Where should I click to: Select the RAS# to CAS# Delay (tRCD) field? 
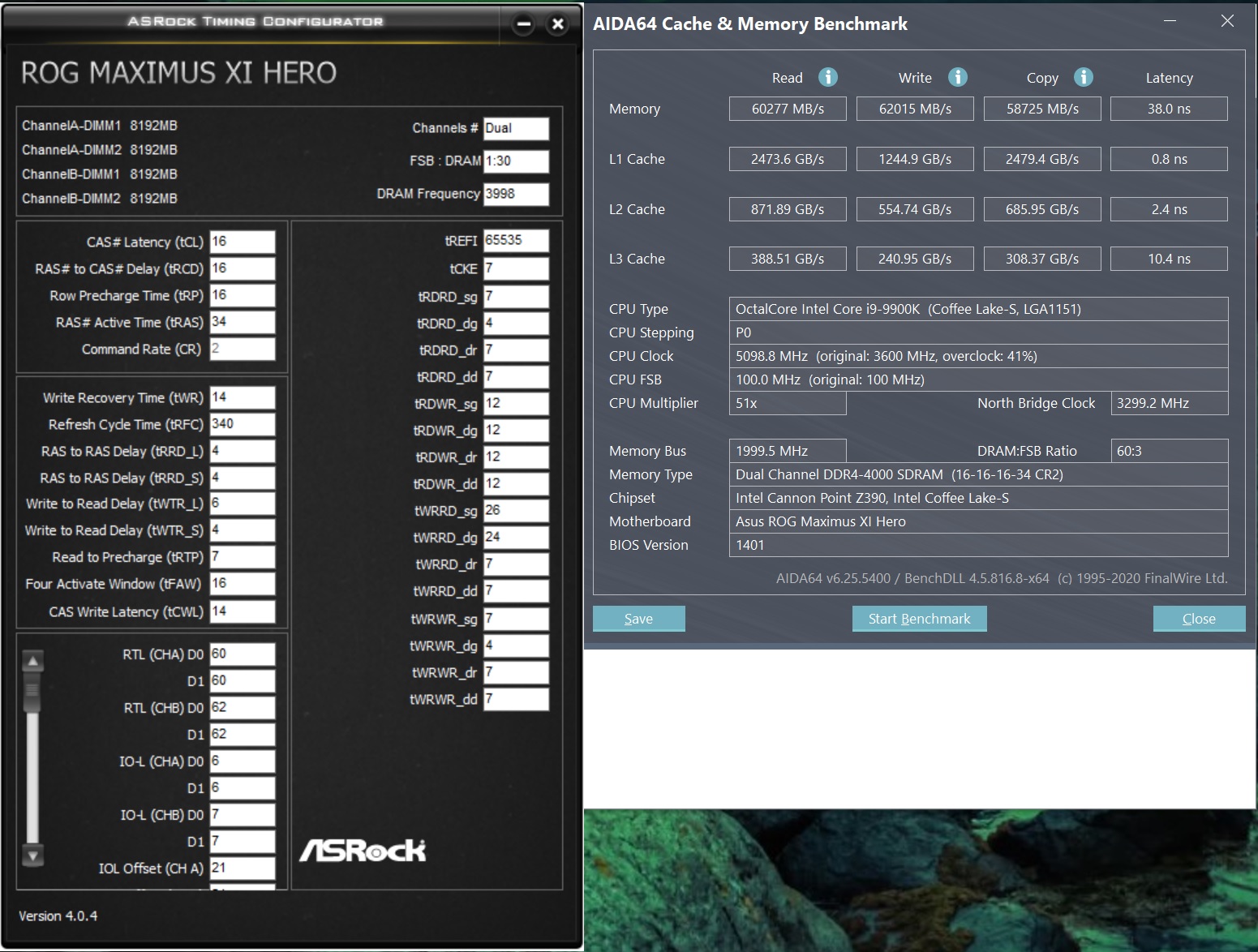pyautogui.click(x=243, y=268)
